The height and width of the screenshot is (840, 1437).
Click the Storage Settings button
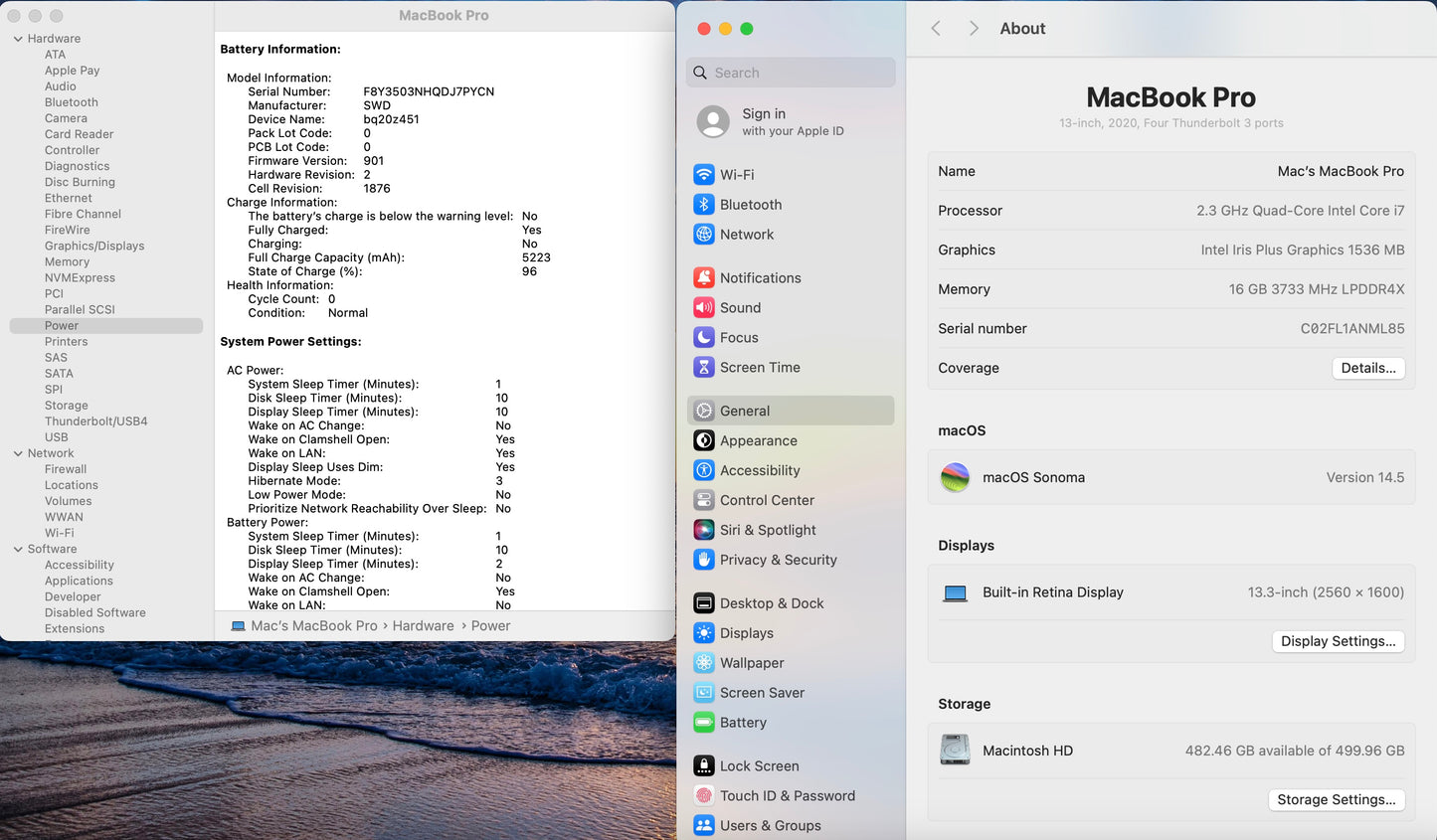[1336, 800]
